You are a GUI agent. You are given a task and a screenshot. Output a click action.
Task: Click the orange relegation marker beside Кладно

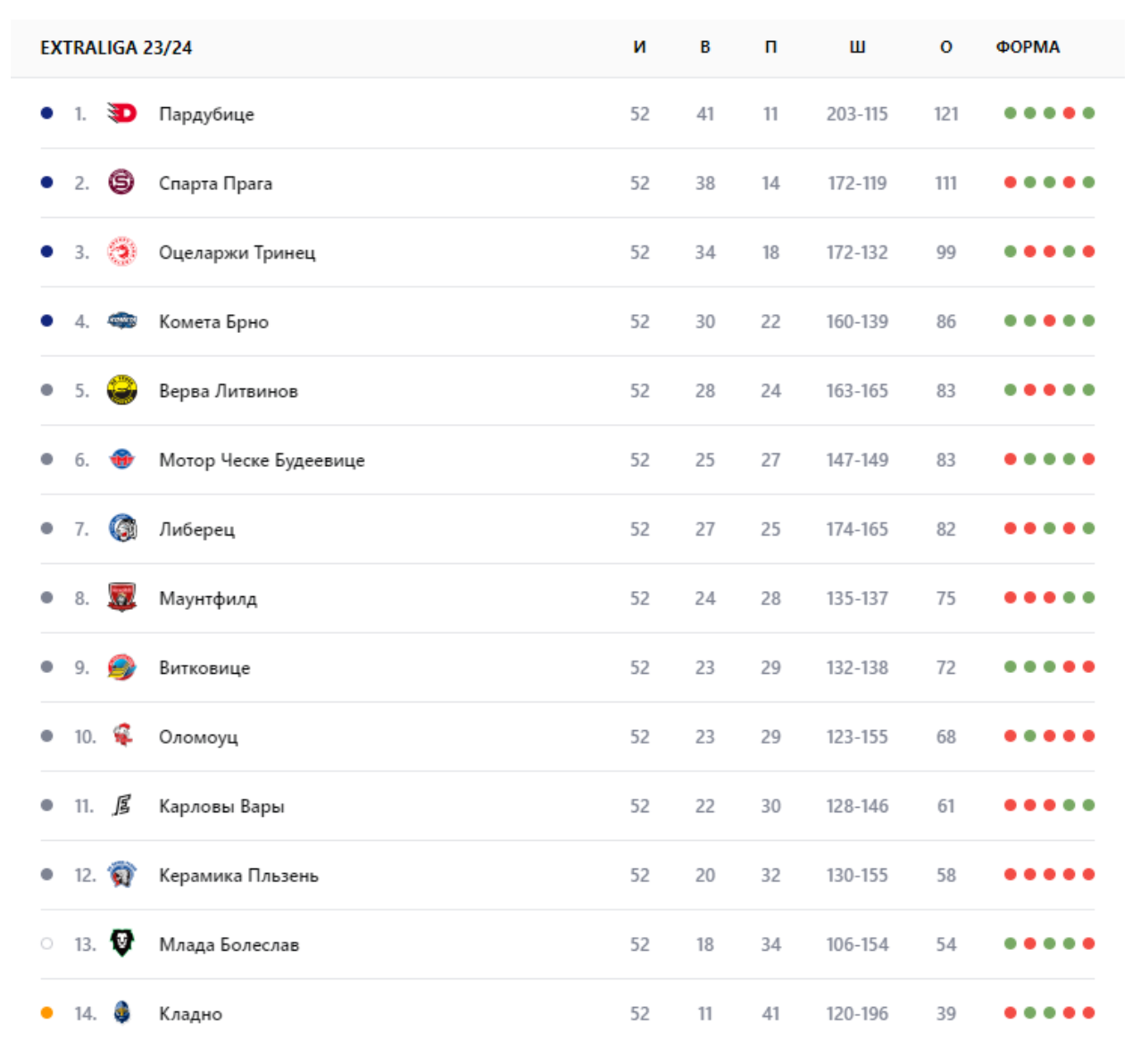[47, 1012]
